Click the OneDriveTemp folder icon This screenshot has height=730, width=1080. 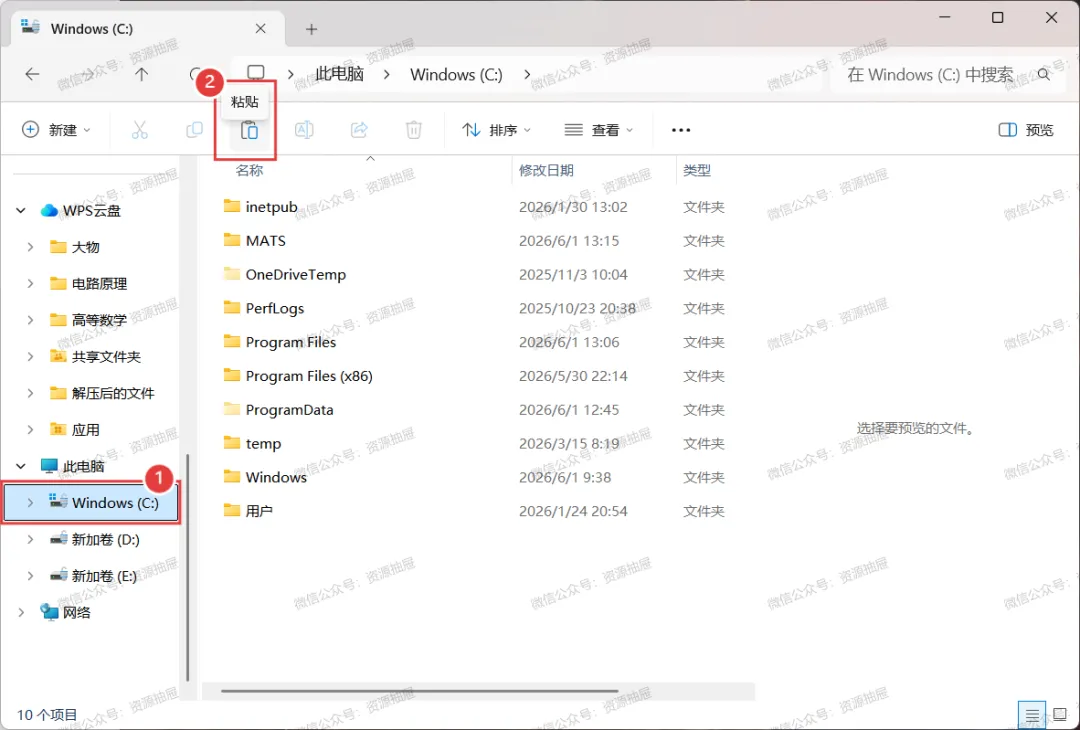231,273
